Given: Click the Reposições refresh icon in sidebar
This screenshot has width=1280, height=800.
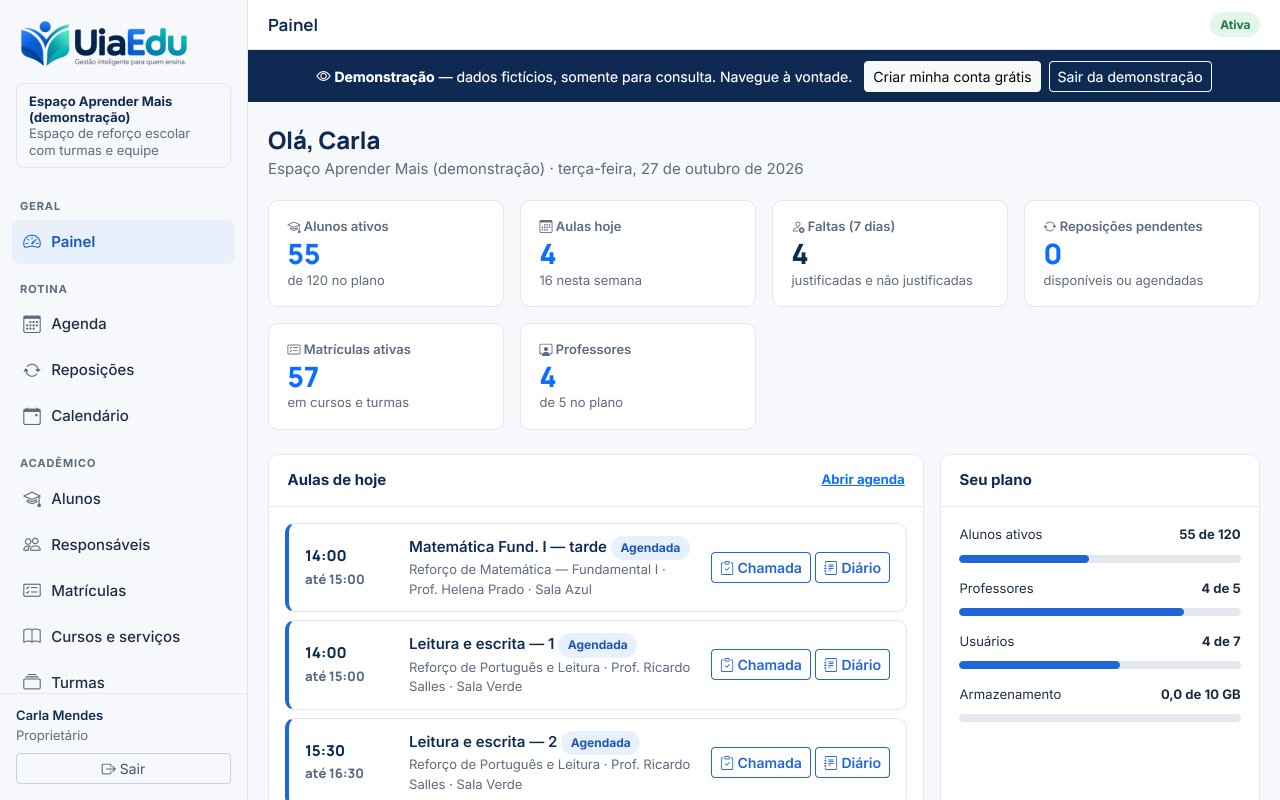Looking at the screenshot, I should (x=32, y=370).
